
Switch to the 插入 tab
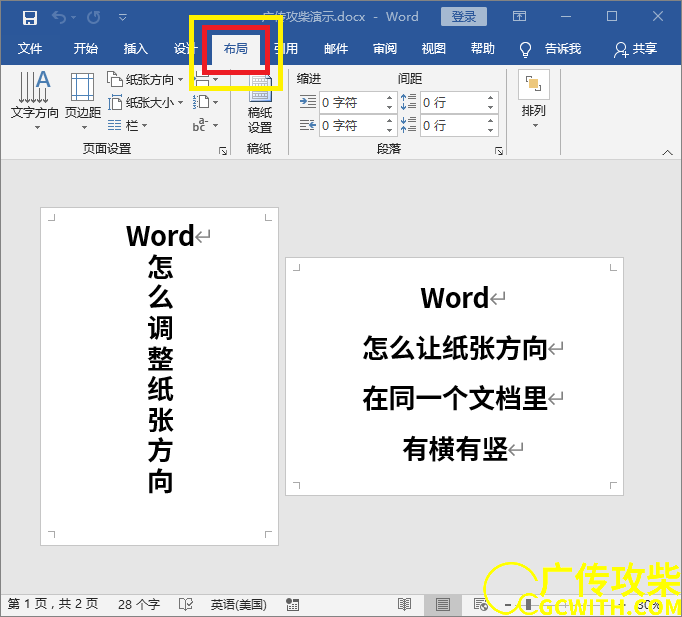point(135,48)
